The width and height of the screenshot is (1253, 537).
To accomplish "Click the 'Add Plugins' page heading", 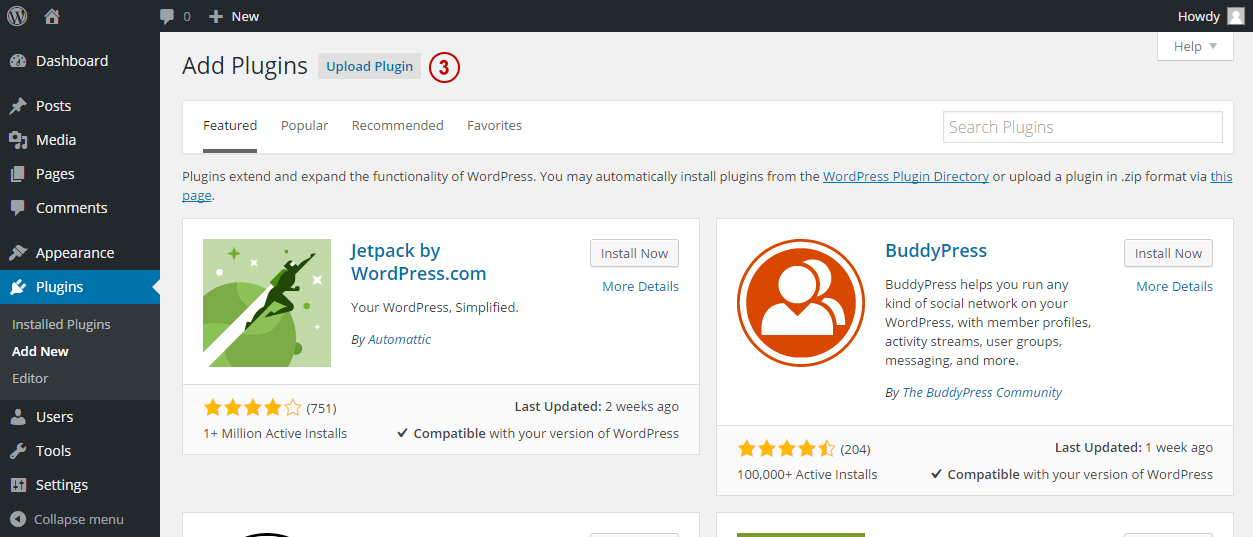I will click(x=245, y=66).
